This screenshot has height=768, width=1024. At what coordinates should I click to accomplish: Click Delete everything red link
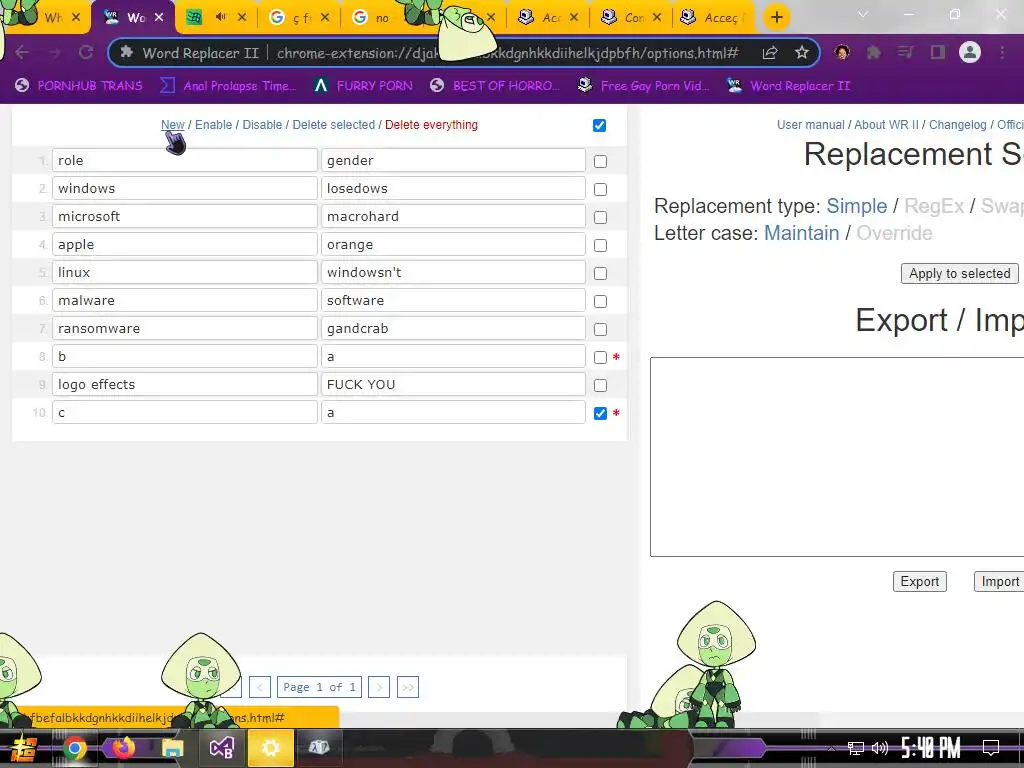[431, 125]
